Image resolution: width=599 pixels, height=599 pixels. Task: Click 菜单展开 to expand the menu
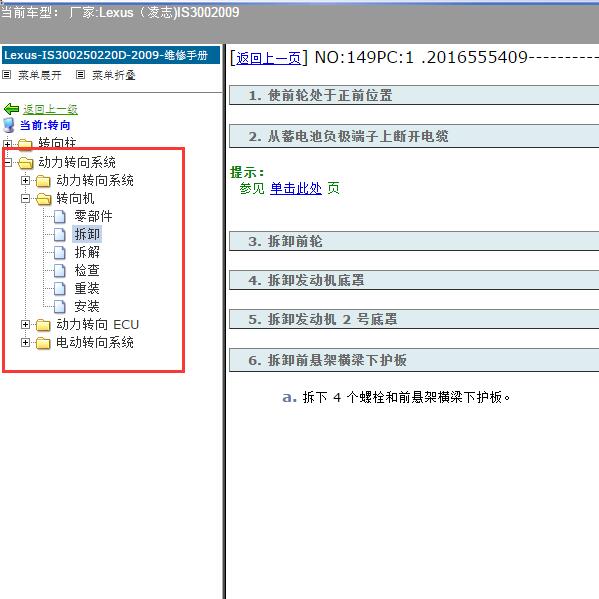click(40, 75)
